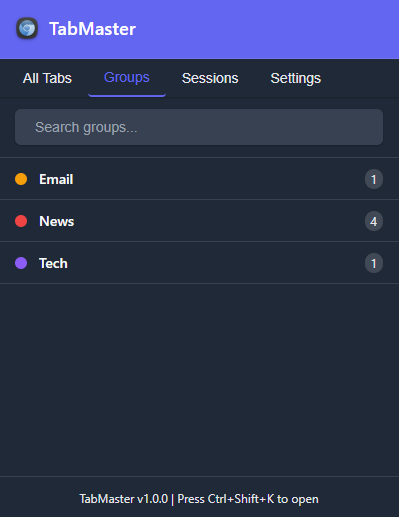The width and height of the screenshot is (399, 517).
Task: Go to the Settings tab
Action: [x=296, y=78]
